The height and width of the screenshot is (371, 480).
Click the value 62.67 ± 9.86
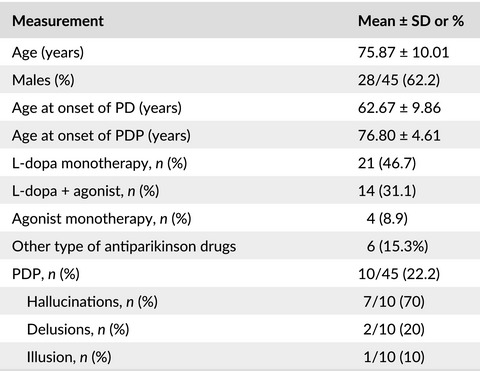click(399, 108)
